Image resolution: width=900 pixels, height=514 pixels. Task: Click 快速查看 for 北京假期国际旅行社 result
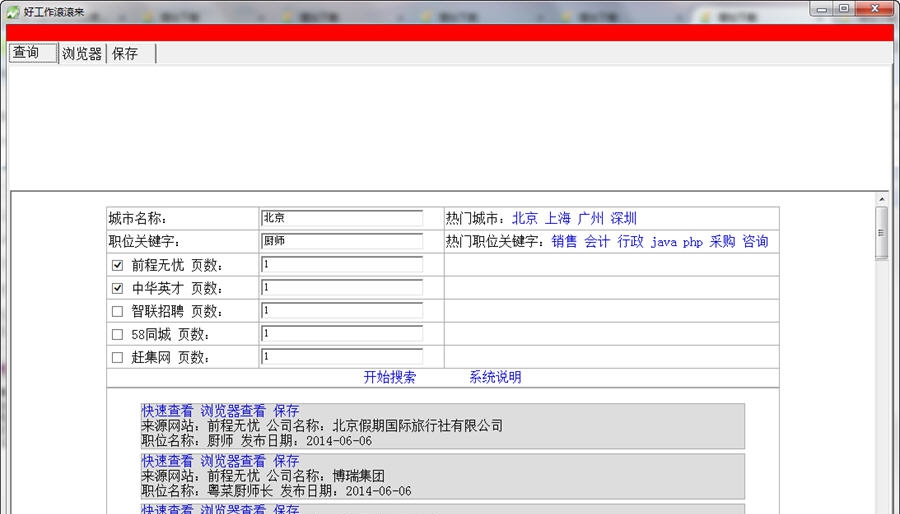[168, 411]
